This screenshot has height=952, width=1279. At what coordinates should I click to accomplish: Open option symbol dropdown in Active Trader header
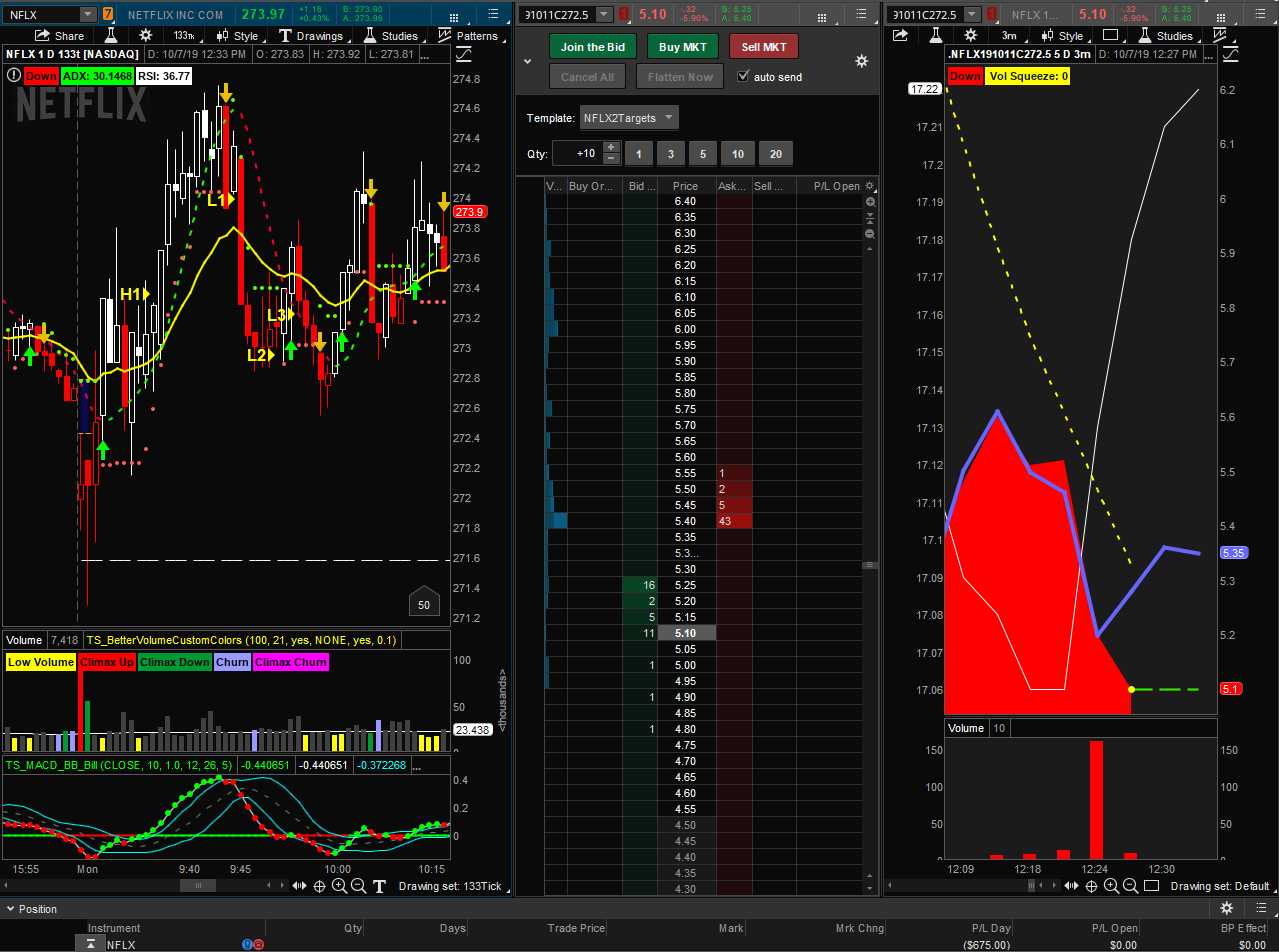[x=603, y=14]
